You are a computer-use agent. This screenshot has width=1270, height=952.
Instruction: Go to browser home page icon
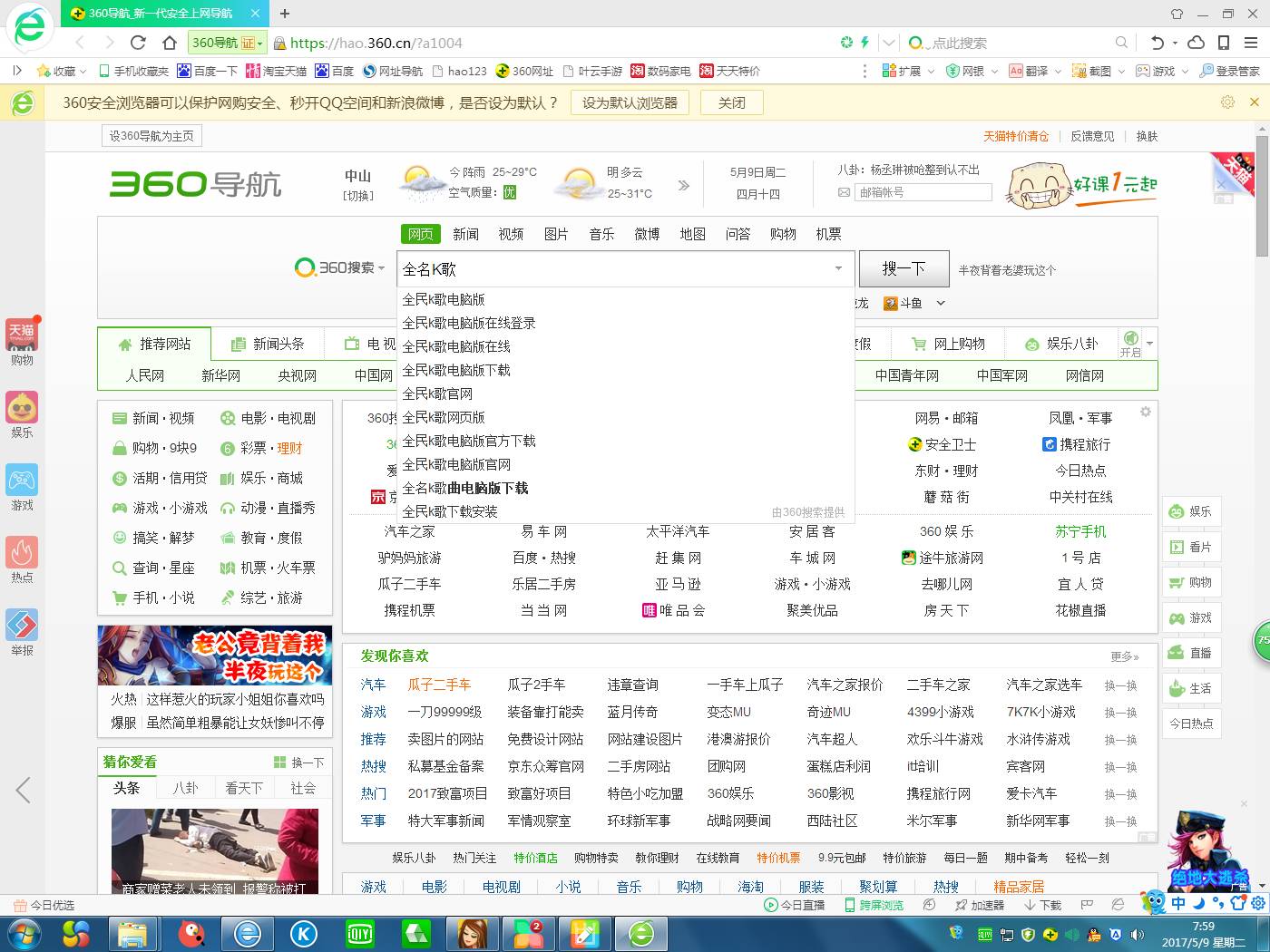tap(170, 43)
